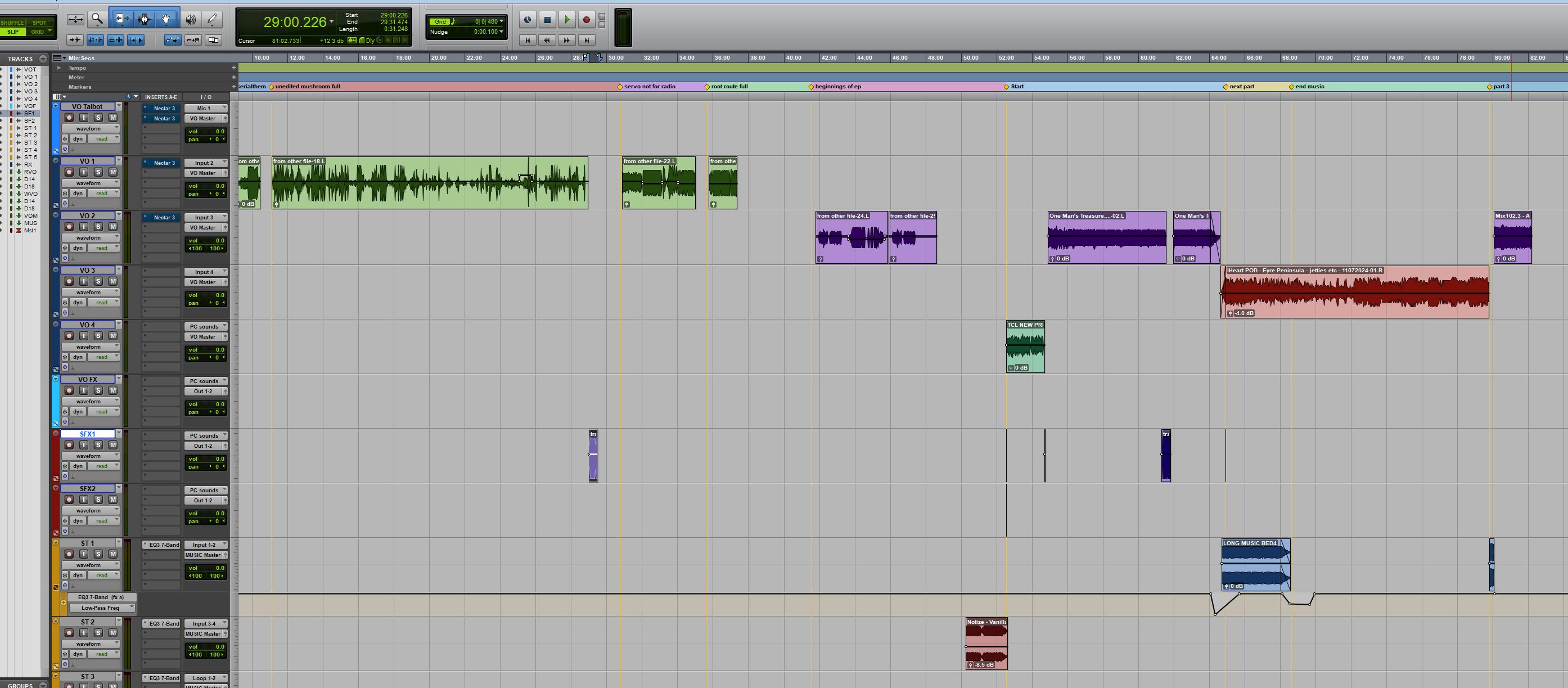Enable the Tab to Transients icon
Viewport: 1568px width, 688px height.
coord(75,39)
